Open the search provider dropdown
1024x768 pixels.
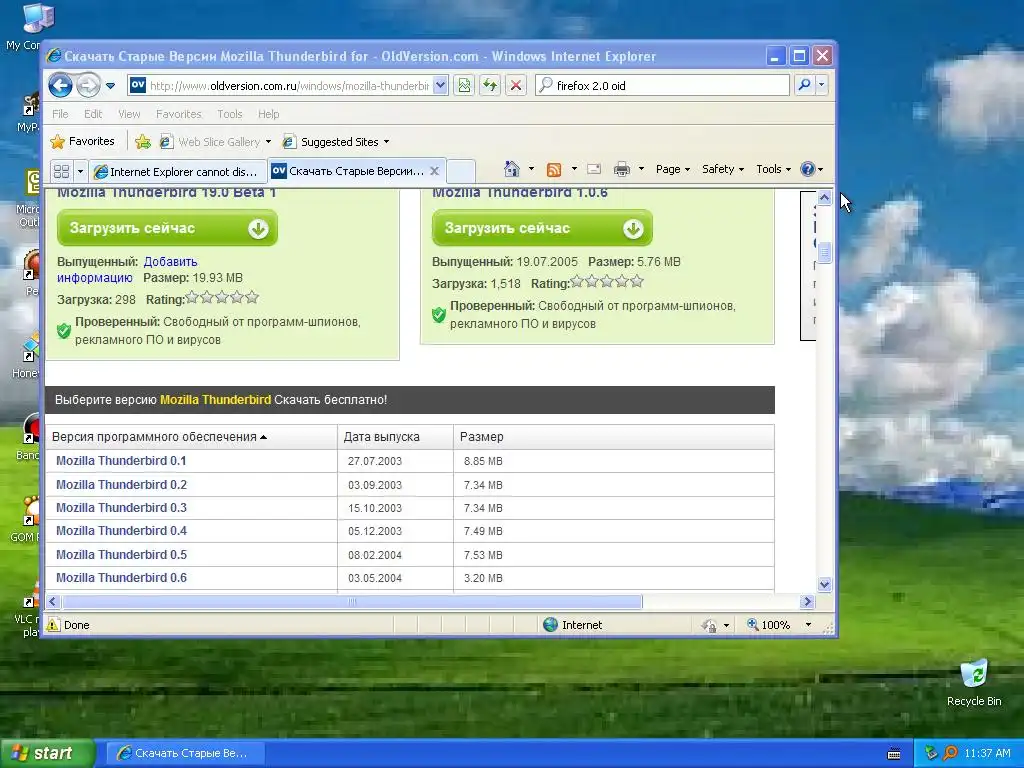[822, 85]
